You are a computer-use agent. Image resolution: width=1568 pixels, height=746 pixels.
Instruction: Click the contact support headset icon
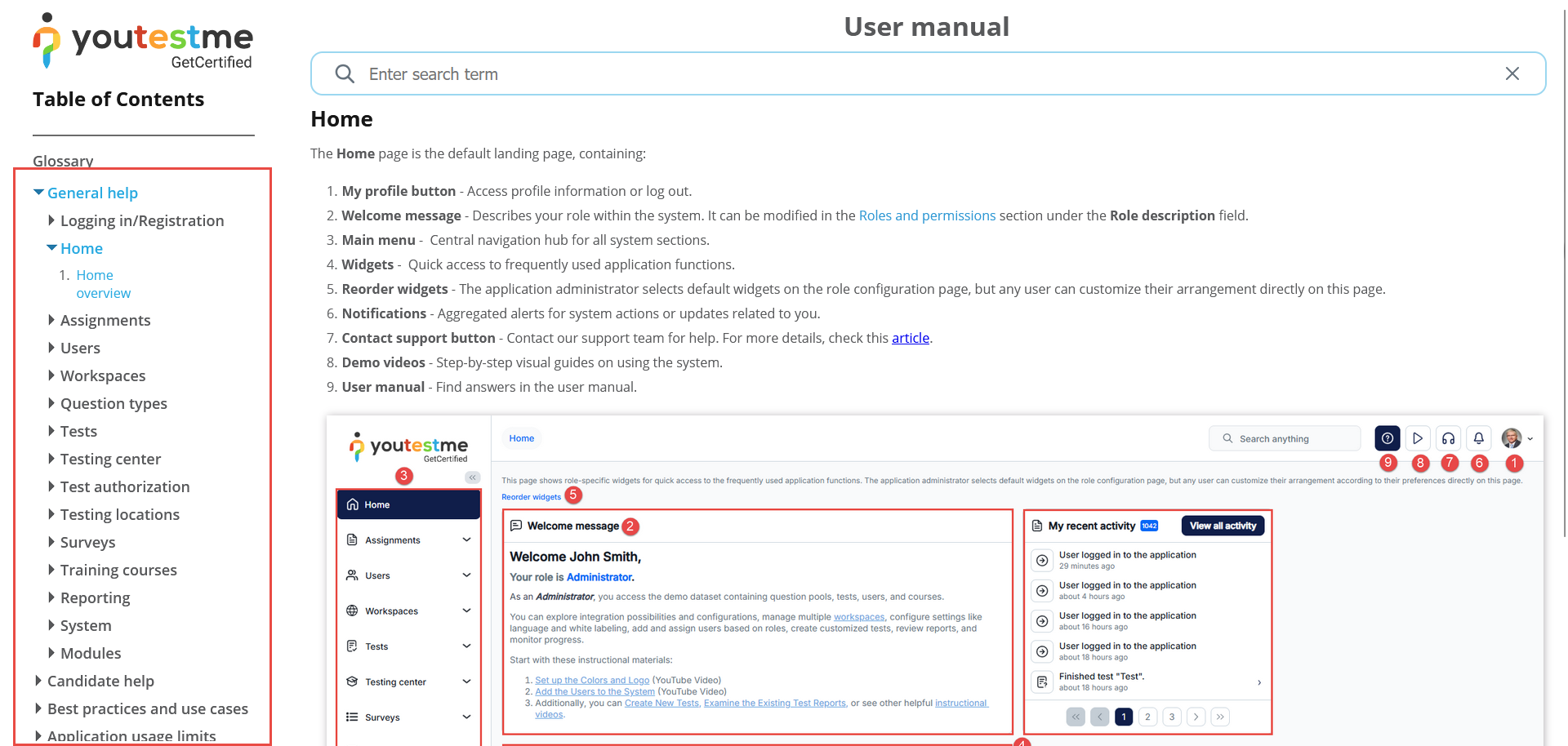[x=1448, y=438]
